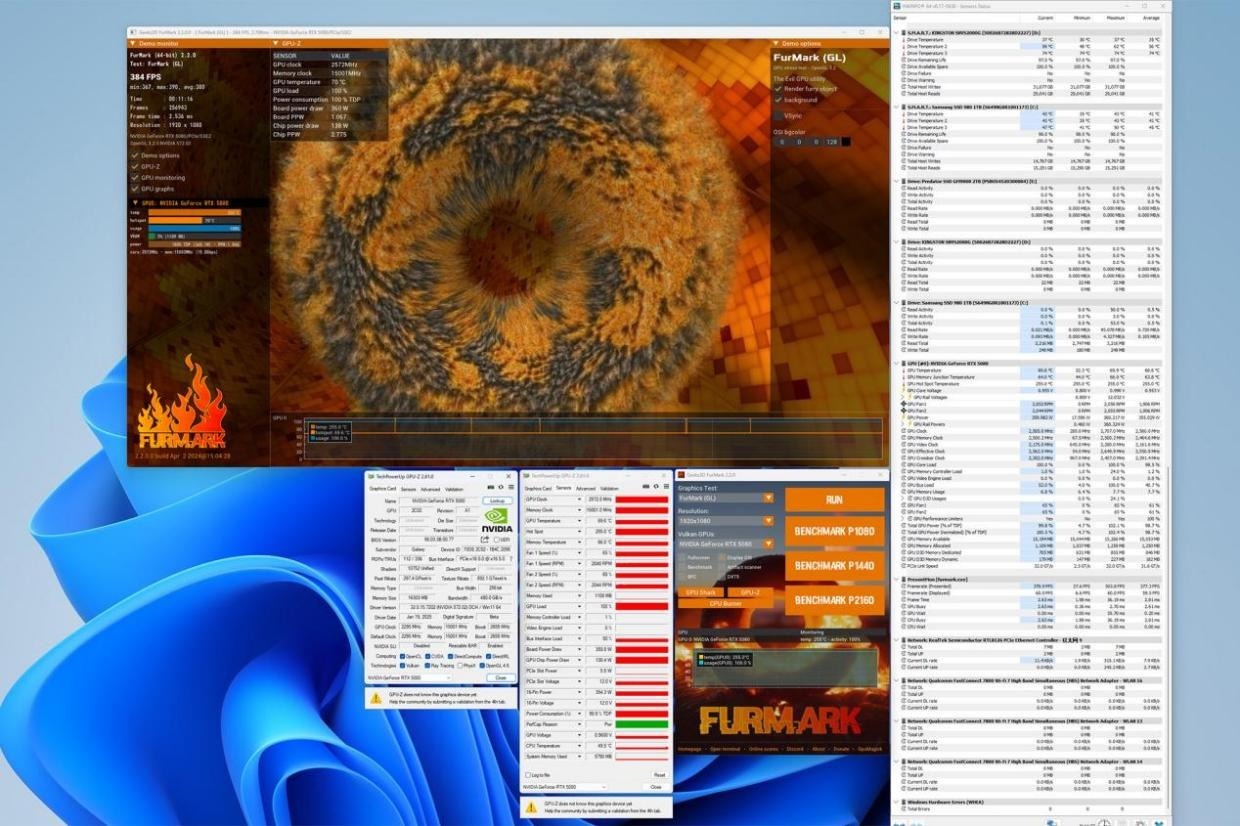Click the BENCHMARK P1440 button
The image size is (1240, 826).
(x=834, y=566)
